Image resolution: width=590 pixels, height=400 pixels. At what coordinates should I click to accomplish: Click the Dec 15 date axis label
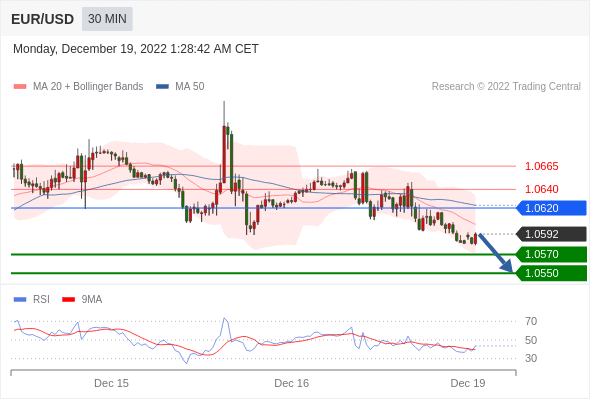tap(111, 383)
